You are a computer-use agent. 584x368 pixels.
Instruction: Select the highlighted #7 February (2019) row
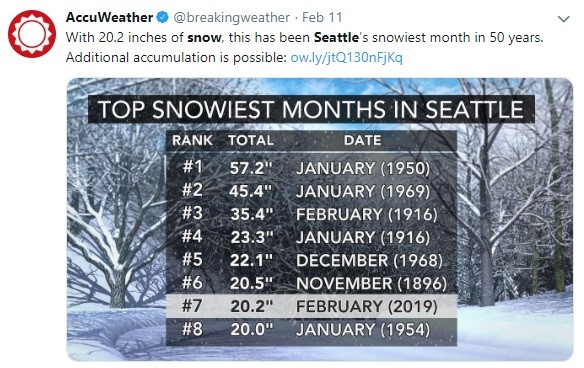click(311, 306)
